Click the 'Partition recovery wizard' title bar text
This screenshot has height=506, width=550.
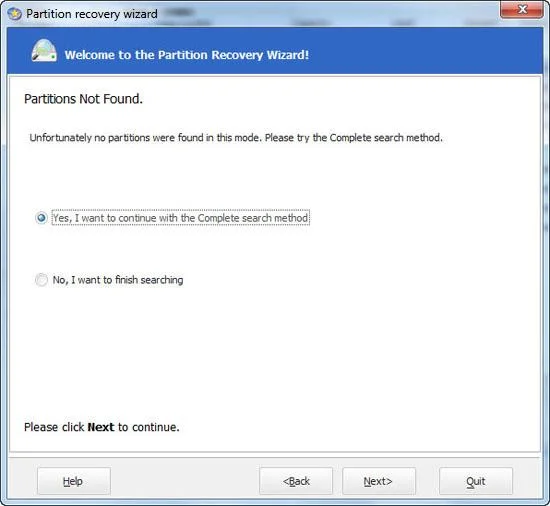click(x=92, y=14)
